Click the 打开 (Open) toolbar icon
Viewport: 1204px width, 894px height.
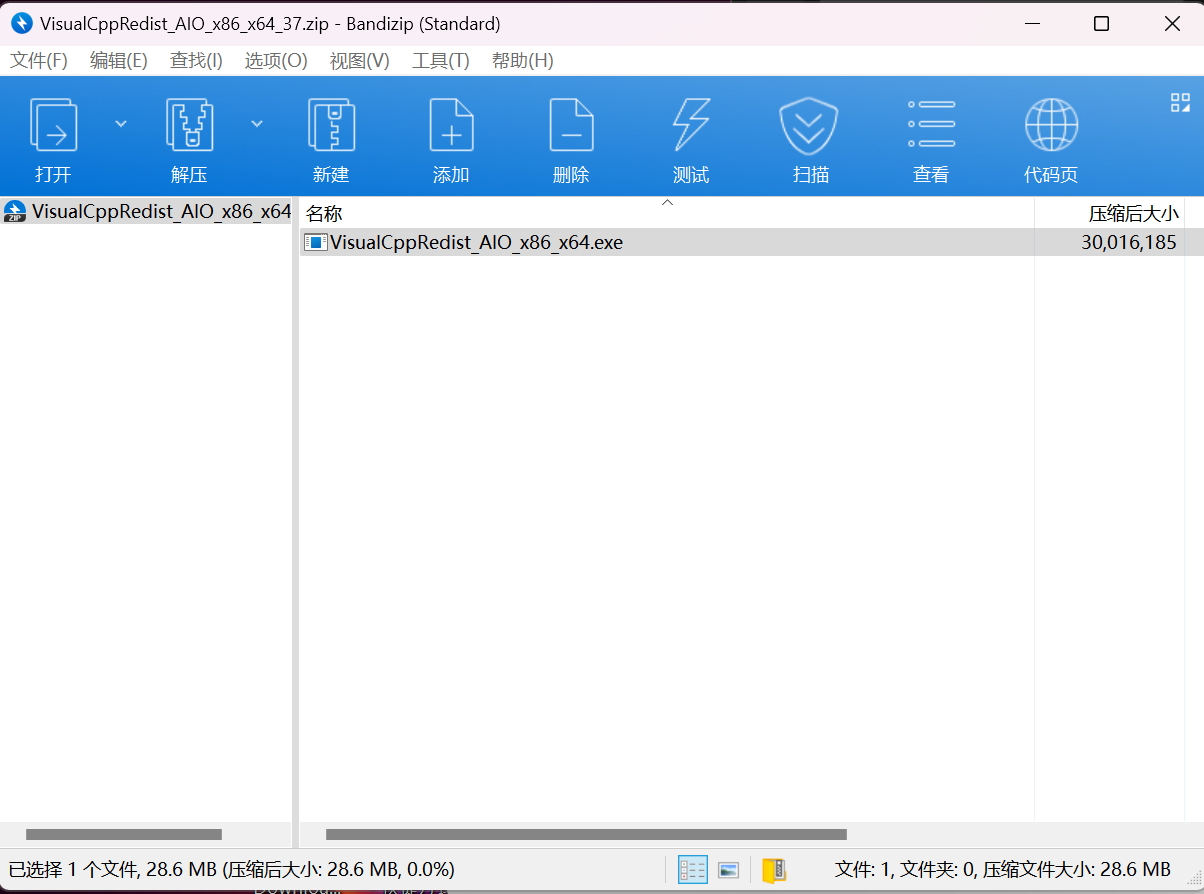tap(53, 126)
